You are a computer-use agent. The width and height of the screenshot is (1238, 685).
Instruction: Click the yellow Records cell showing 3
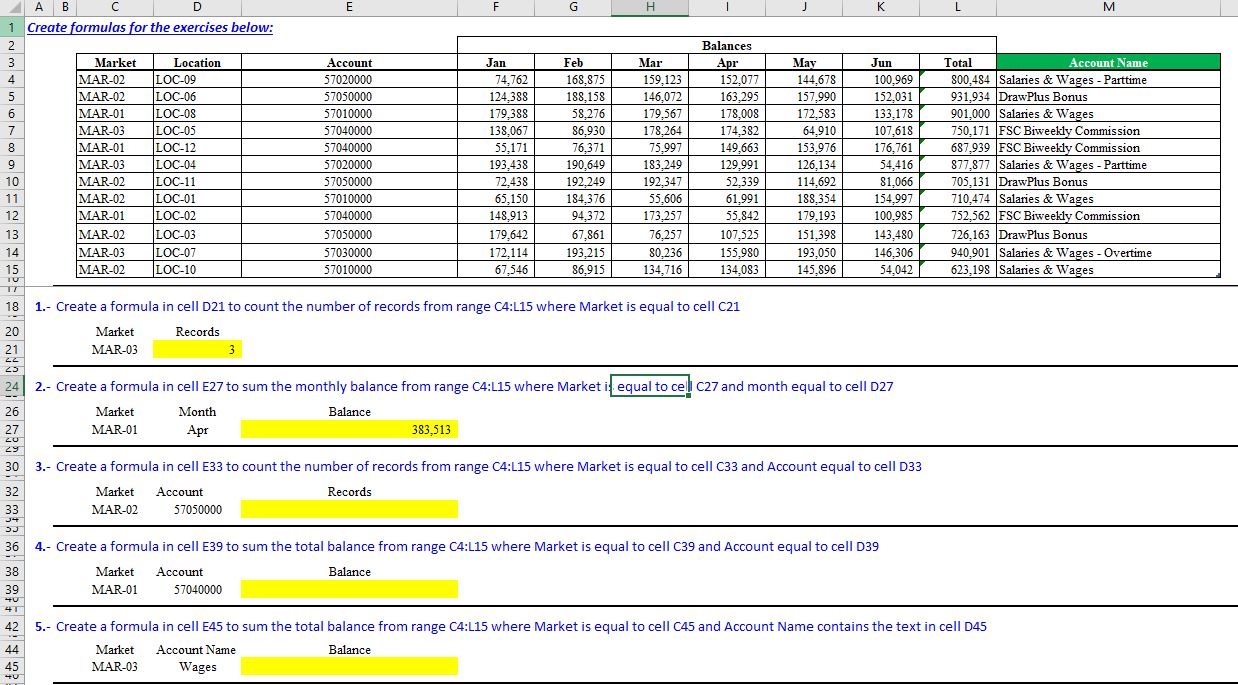tap(197, 348)
